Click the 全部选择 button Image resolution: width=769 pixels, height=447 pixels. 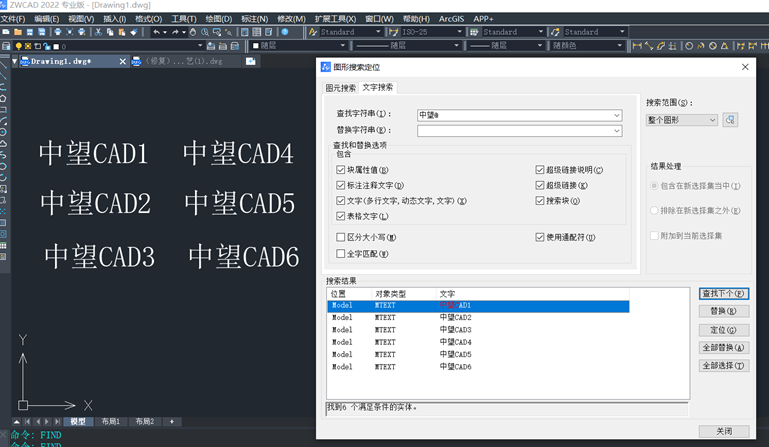tap(723, 366)
